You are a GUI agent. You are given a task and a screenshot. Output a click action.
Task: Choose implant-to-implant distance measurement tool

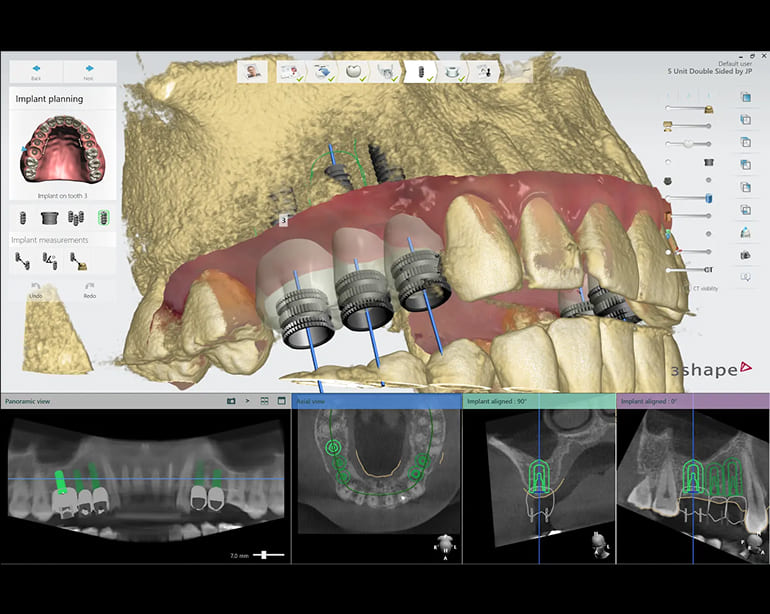pos(22,261)
